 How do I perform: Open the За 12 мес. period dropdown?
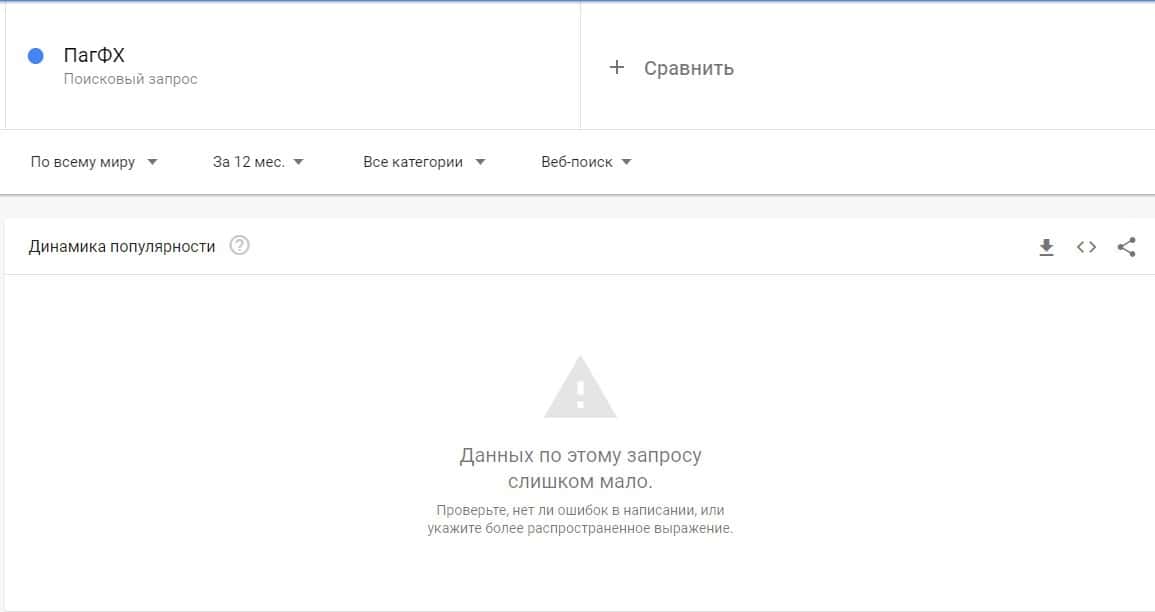point(258,162)
